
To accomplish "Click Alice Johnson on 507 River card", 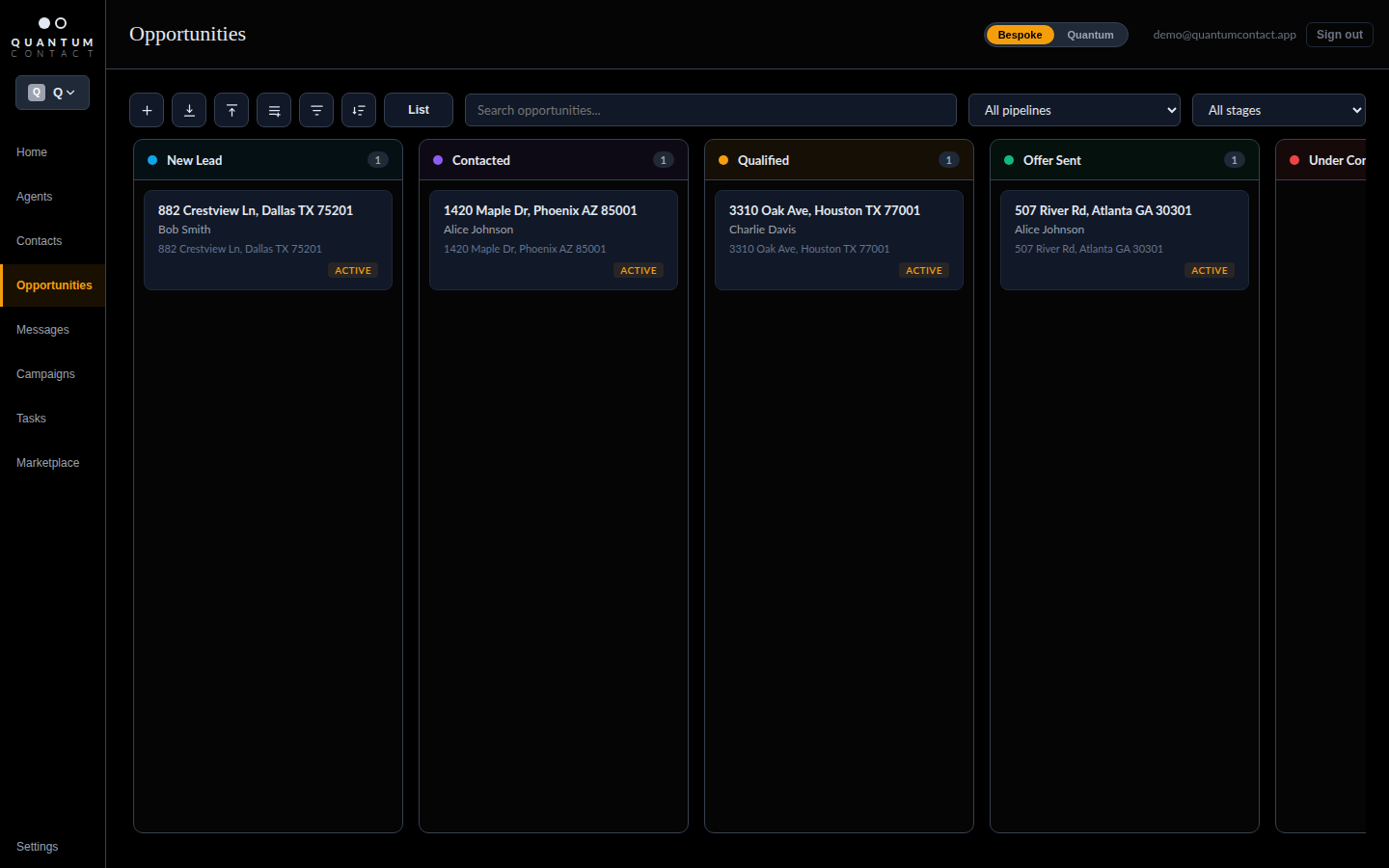I will point(1049,230).
